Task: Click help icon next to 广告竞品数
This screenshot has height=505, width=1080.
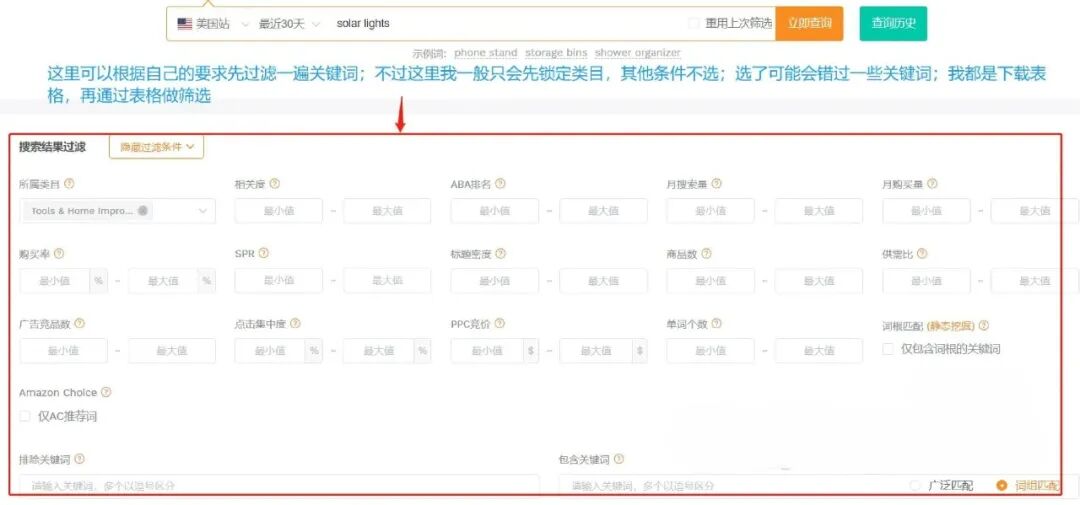Action: click(x=79, y=323)
